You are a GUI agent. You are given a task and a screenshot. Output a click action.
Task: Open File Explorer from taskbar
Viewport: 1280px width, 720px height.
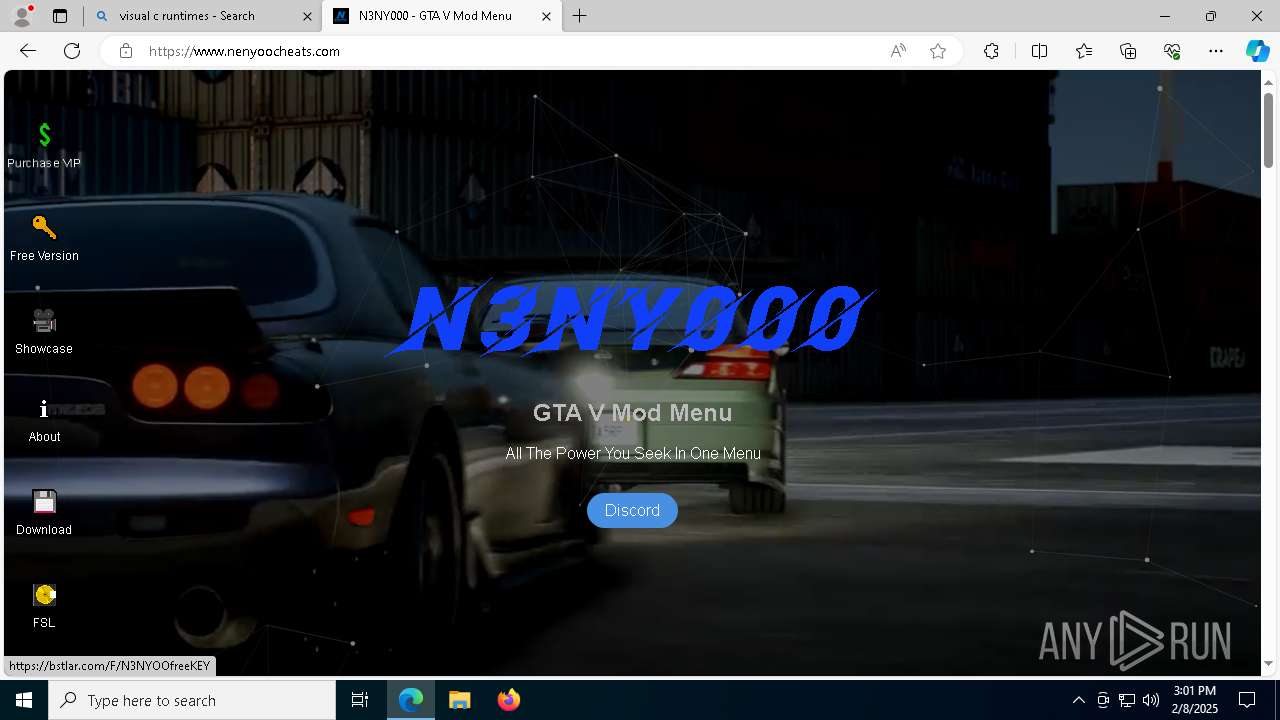[x=459, y=700]
